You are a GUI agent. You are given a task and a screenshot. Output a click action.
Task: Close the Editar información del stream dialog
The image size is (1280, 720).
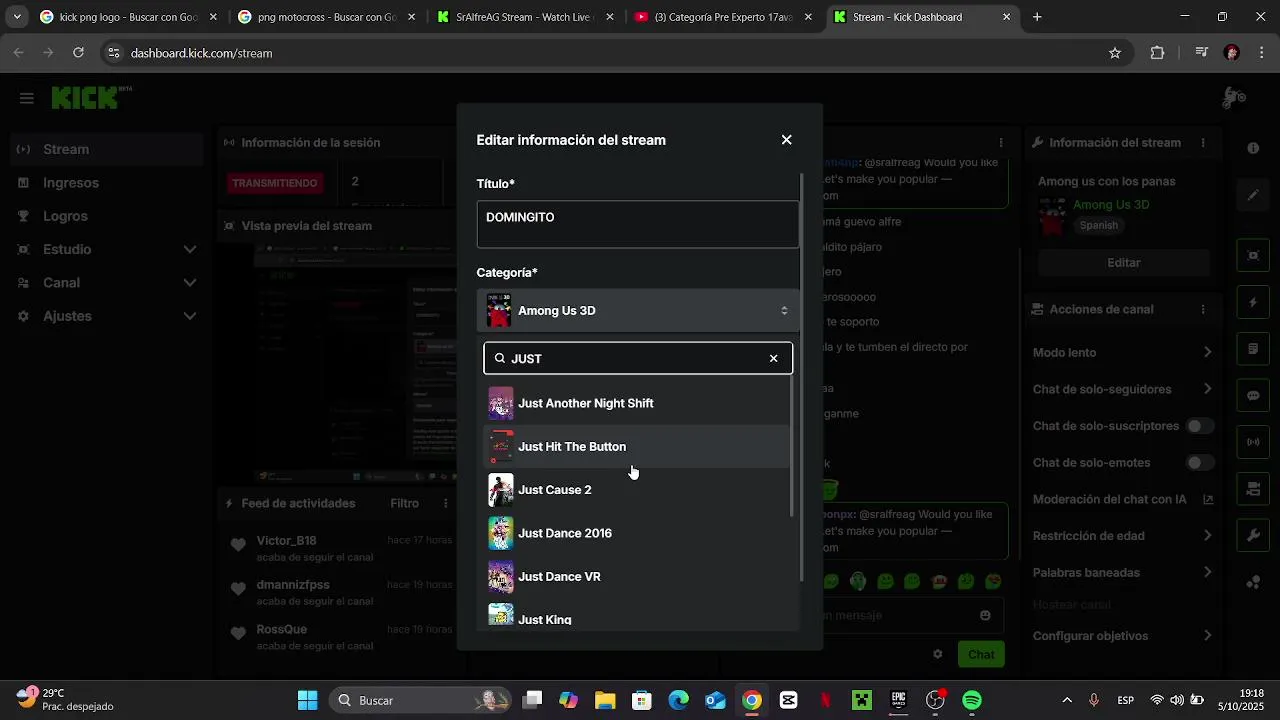[x=786, y=140]
